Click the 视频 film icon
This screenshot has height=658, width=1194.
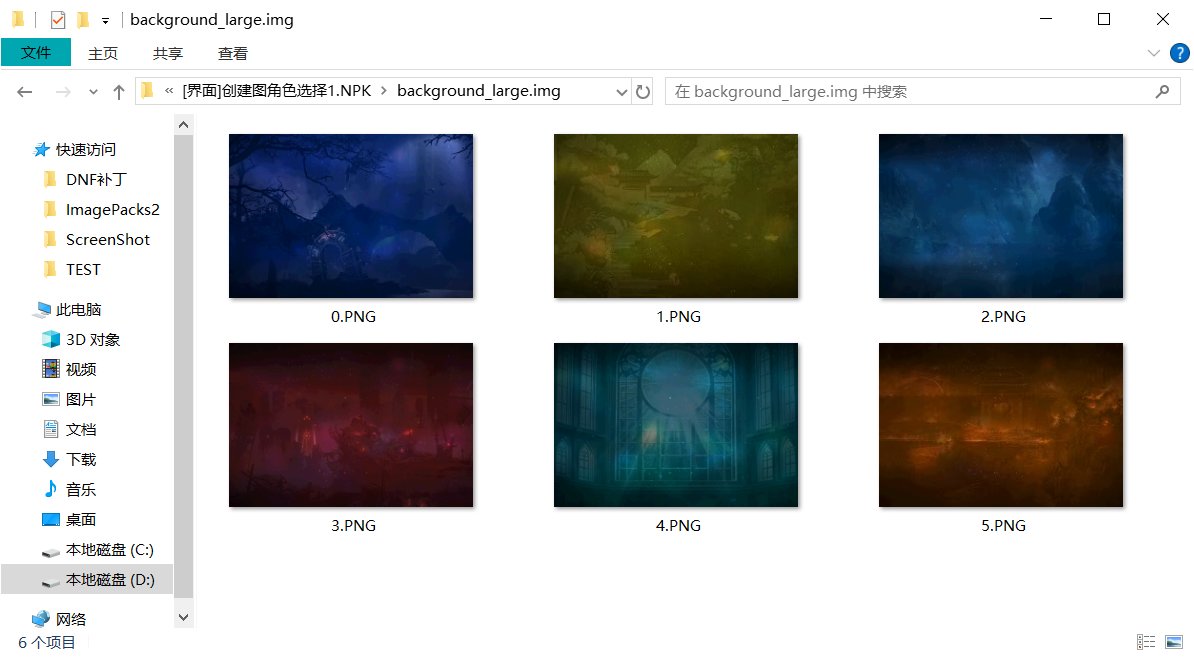pos(50,369)
